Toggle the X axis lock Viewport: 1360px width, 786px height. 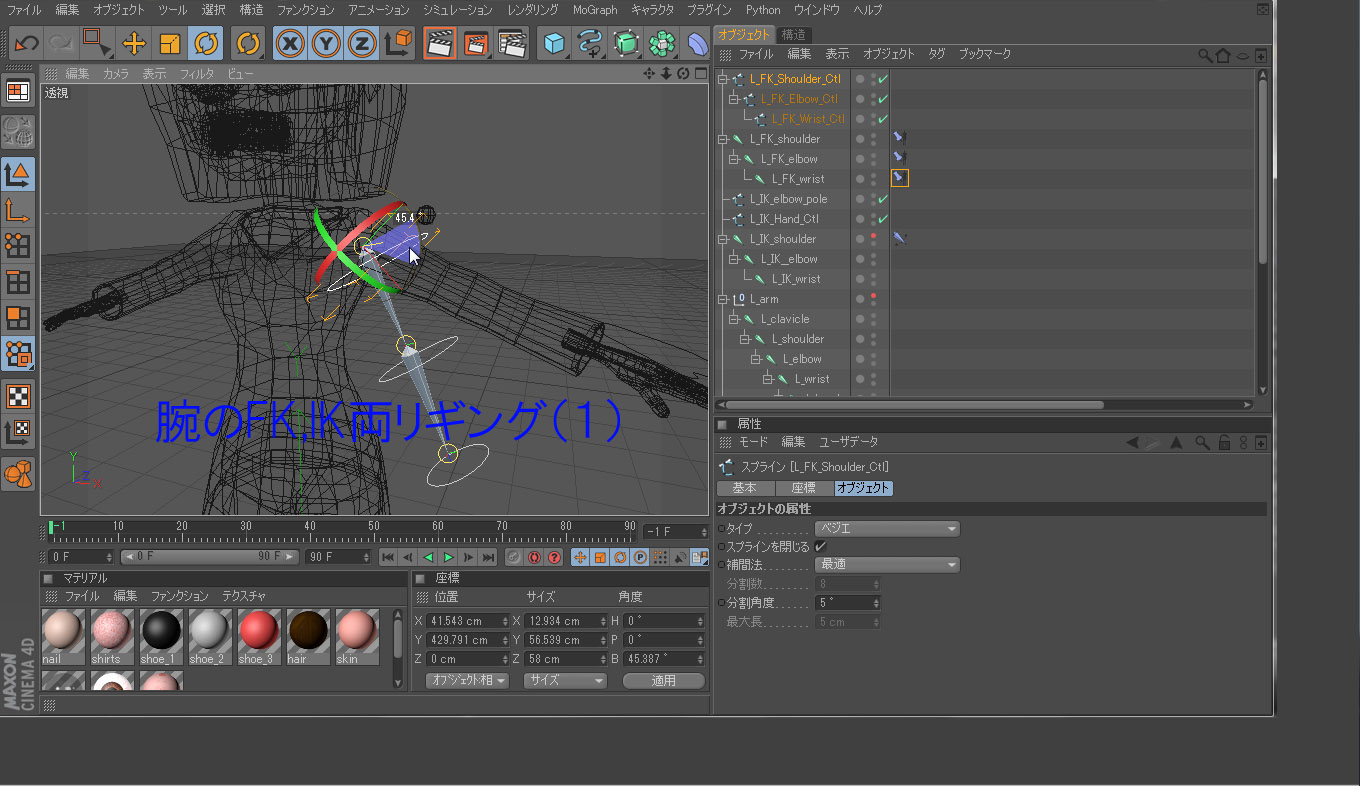pyautogui.click(x=290, y=43)
